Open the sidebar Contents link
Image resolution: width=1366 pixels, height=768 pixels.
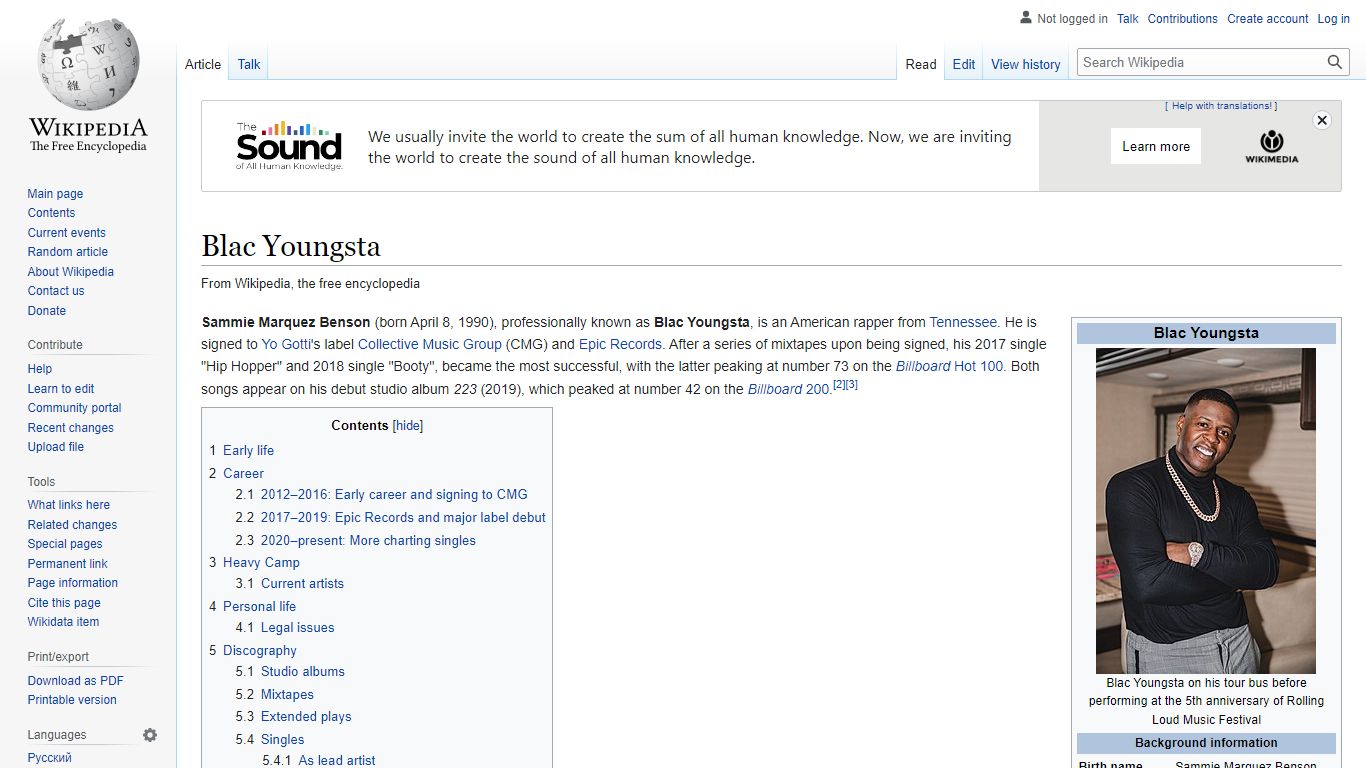(x=51, y=213)
